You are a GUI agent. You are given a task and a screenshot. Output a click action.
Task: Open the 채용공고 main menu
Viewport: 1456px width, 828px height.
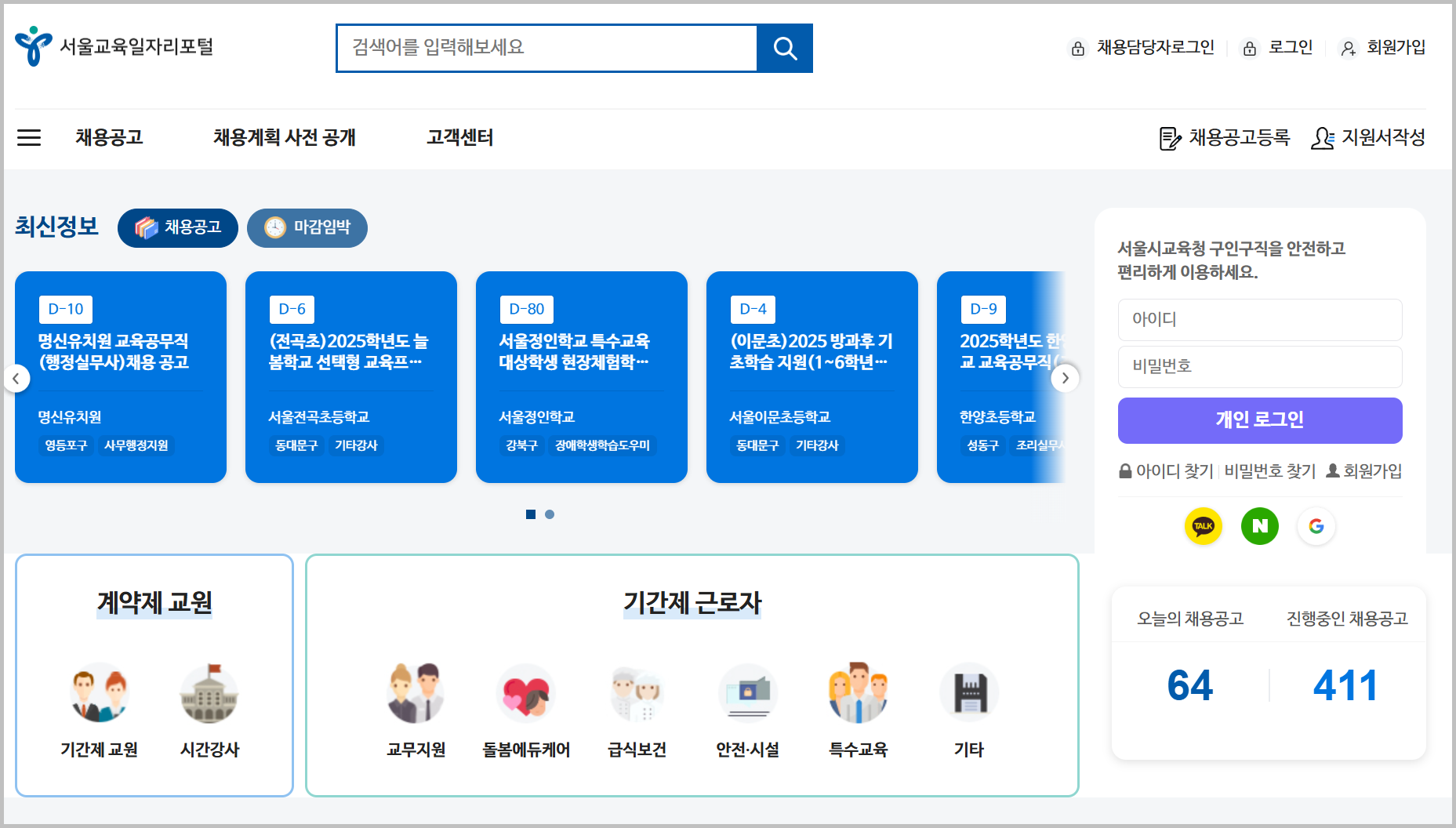click(109, 138)
